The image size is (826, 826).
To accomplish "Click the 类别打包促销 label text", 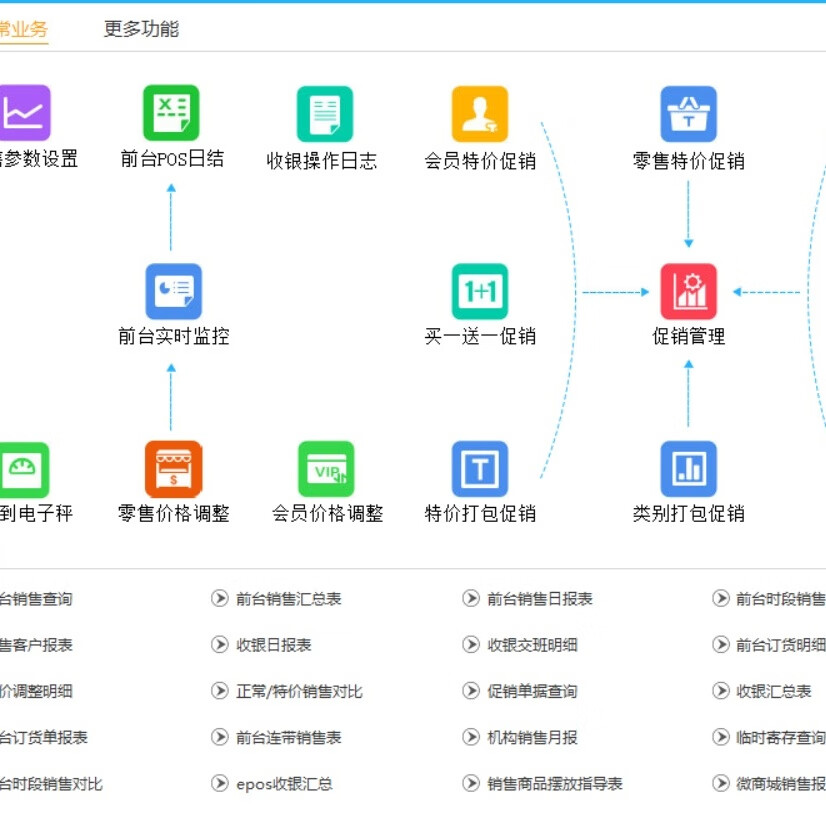I will click(689, 513).
